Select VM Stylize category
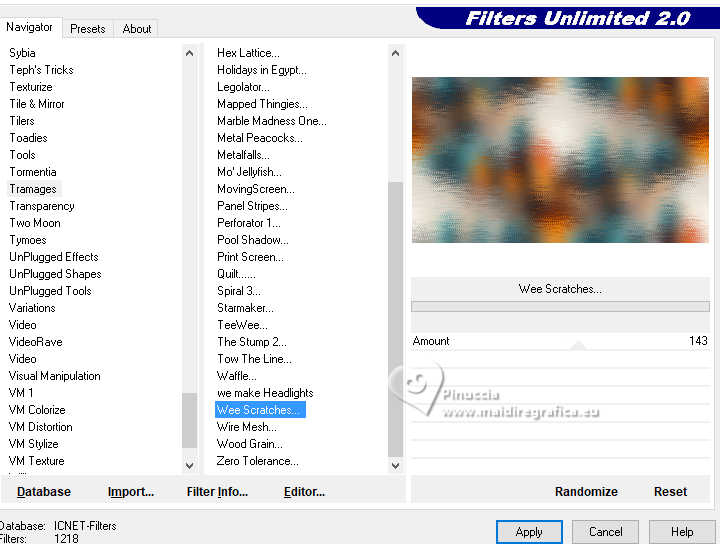The image size is (720, 544). coord(34,443)
